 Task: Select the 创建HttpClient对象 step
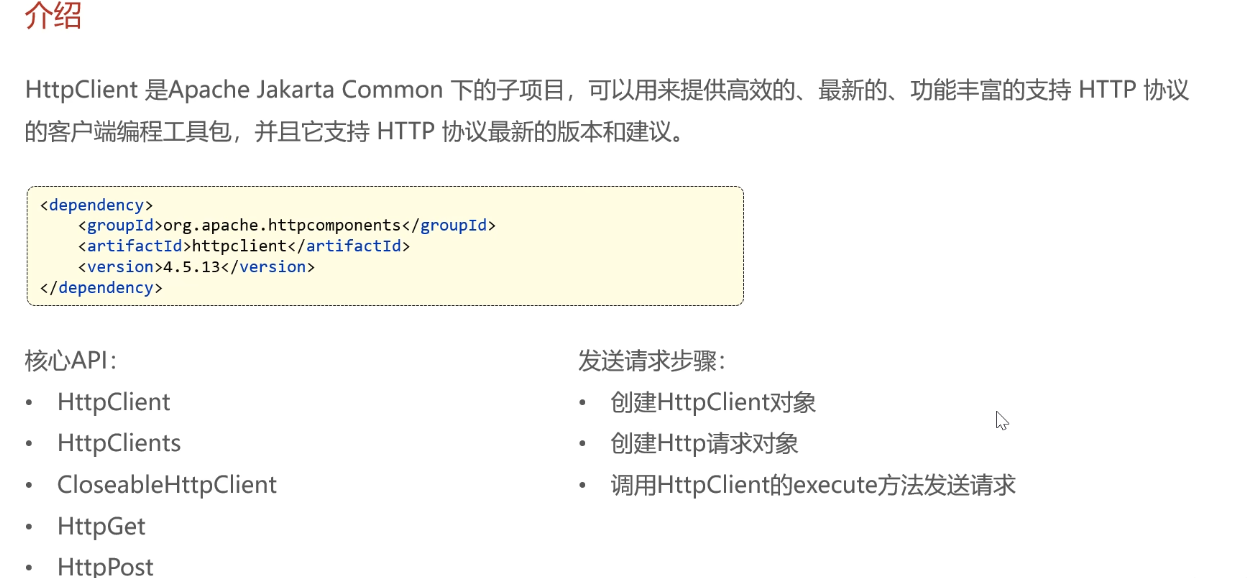pos(713,403)
